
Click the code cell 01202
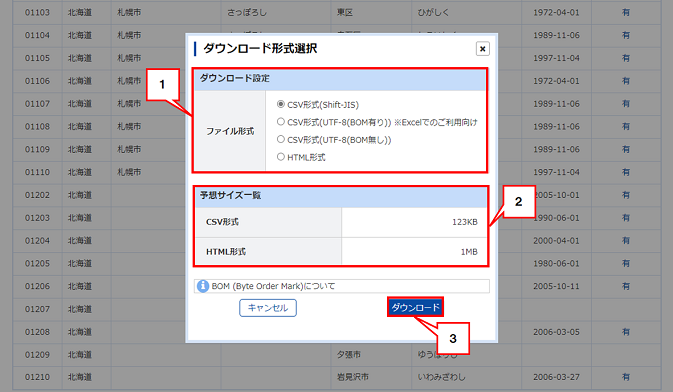pyautogui.click(x=37, y=195)
